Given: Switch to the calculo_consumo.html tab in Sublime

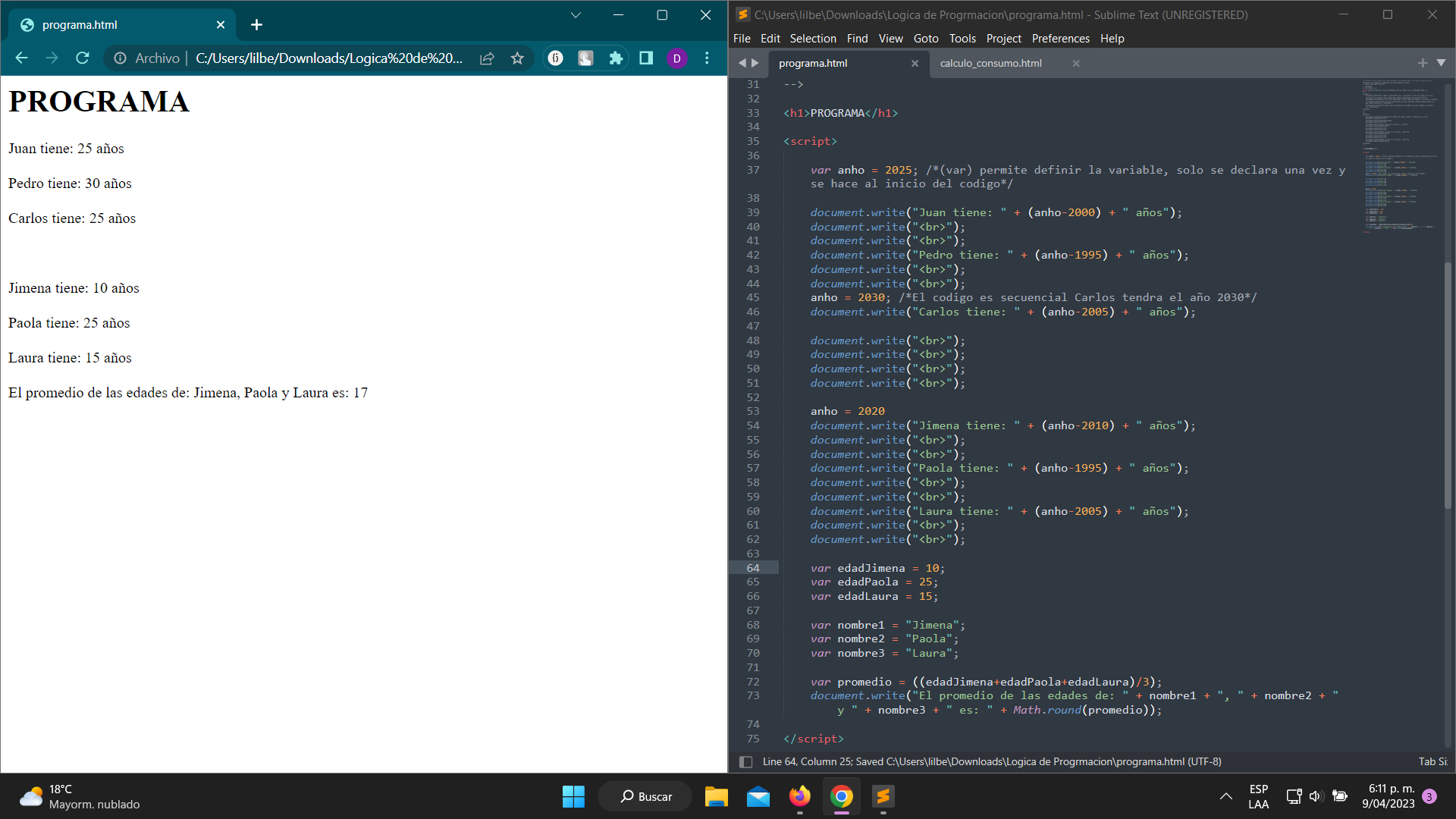Looking at the screenshot, I should [991, 64].
